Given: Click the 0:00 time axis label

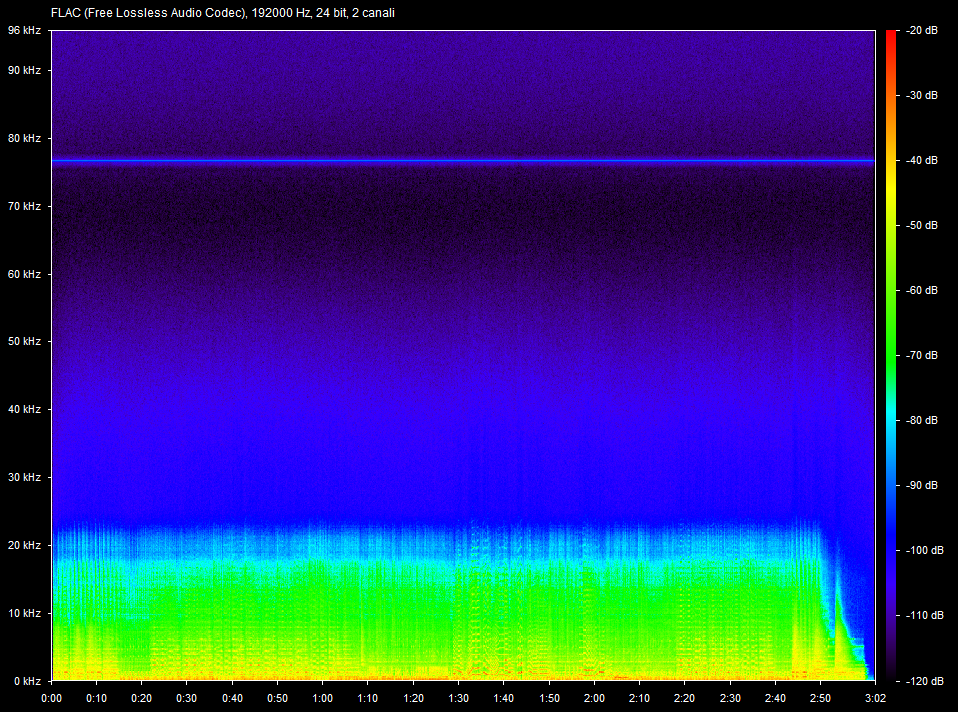Looking at the screenshot, I should (x=51, y=698).
